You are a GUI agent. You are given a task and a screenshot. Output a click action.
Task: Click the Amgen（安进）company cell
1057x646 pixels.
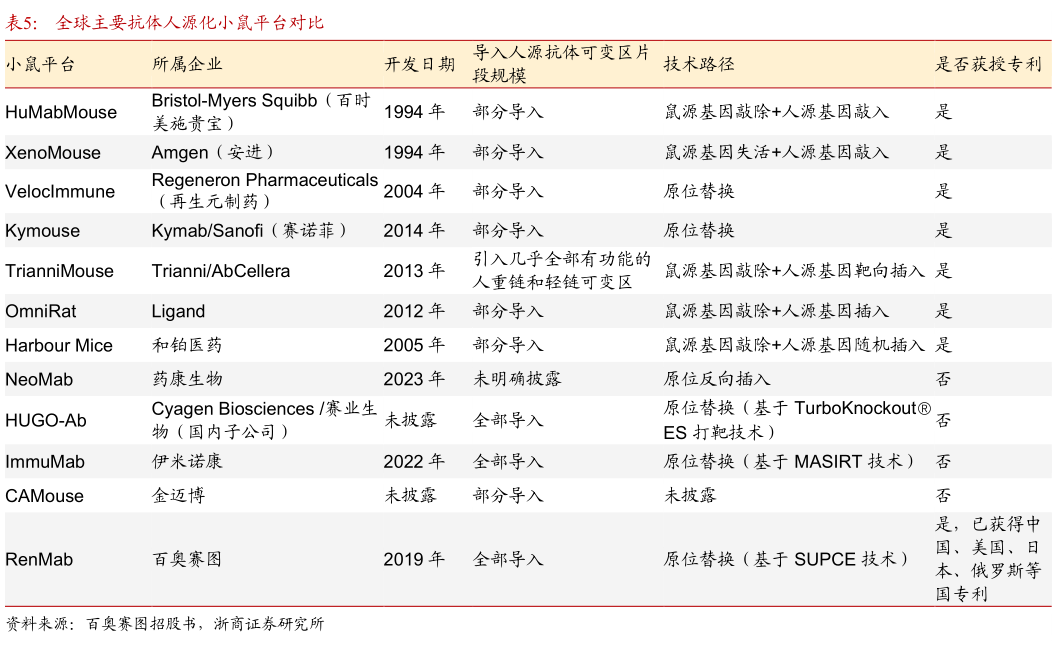coord(212,152)
